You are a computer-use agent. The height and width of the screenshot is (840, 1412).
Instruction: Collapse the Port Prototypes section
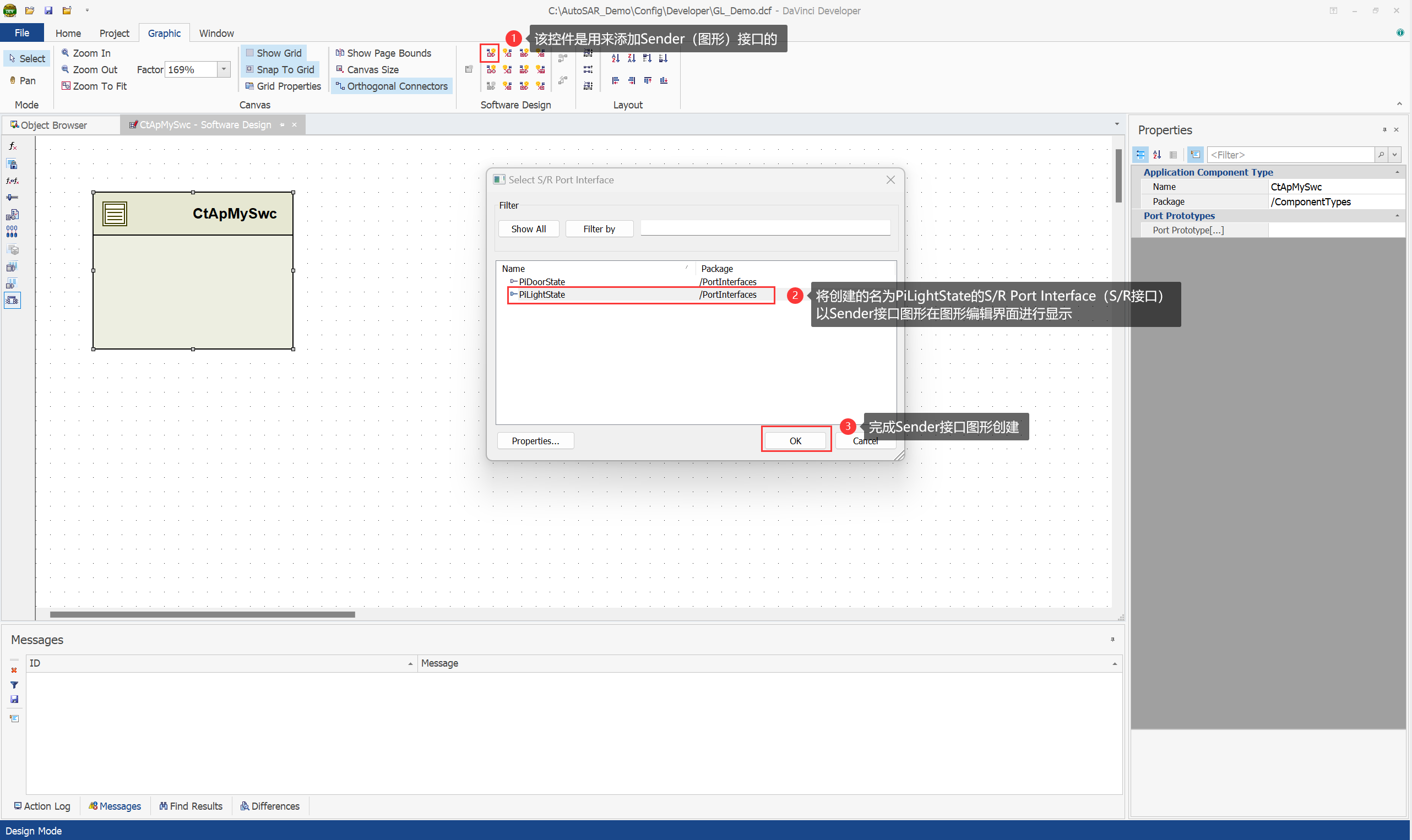point(1397,216)
